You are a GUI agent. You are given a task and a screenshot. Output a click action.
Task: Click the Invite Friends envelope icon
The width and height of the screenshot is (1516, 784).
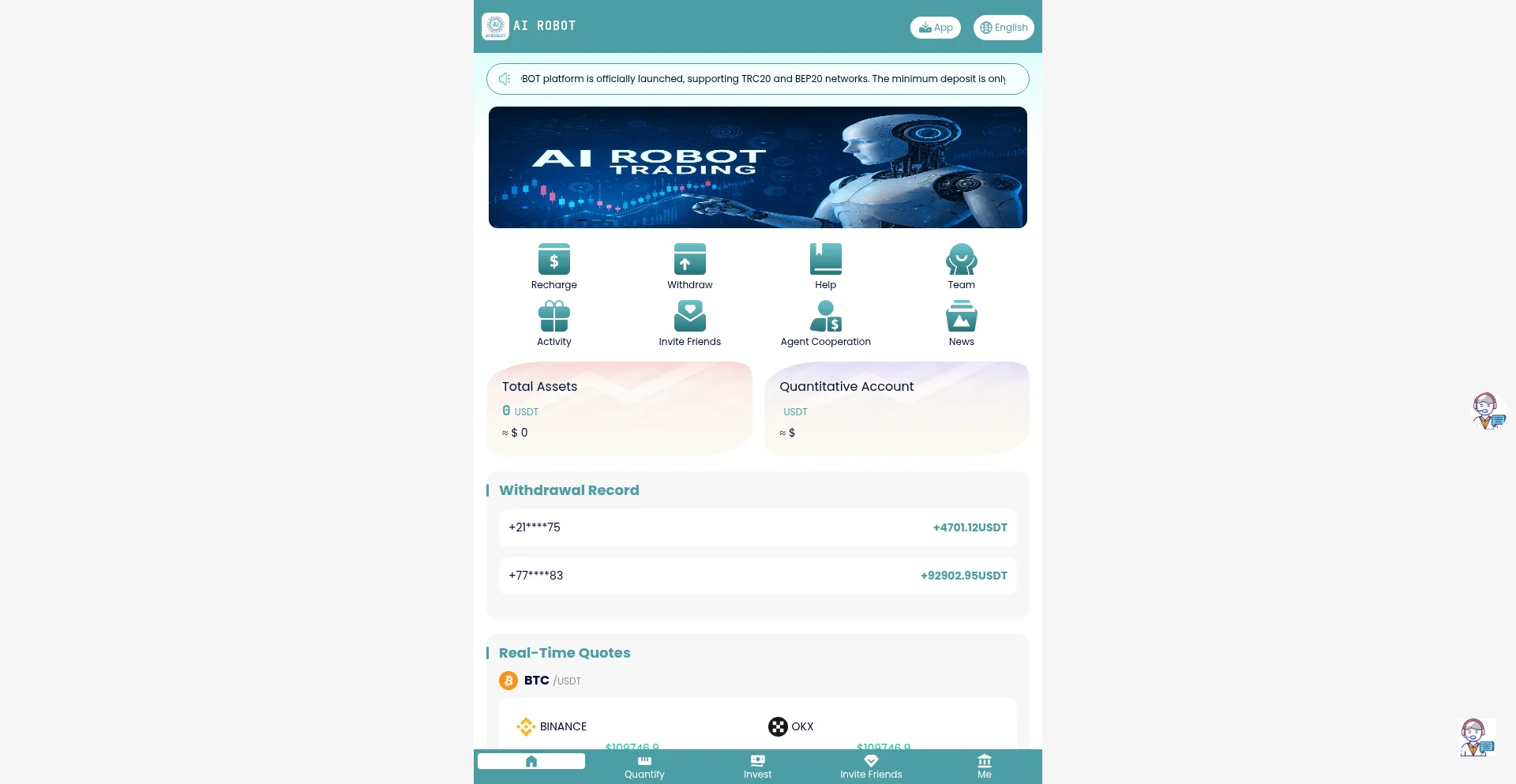pos(689,317)
